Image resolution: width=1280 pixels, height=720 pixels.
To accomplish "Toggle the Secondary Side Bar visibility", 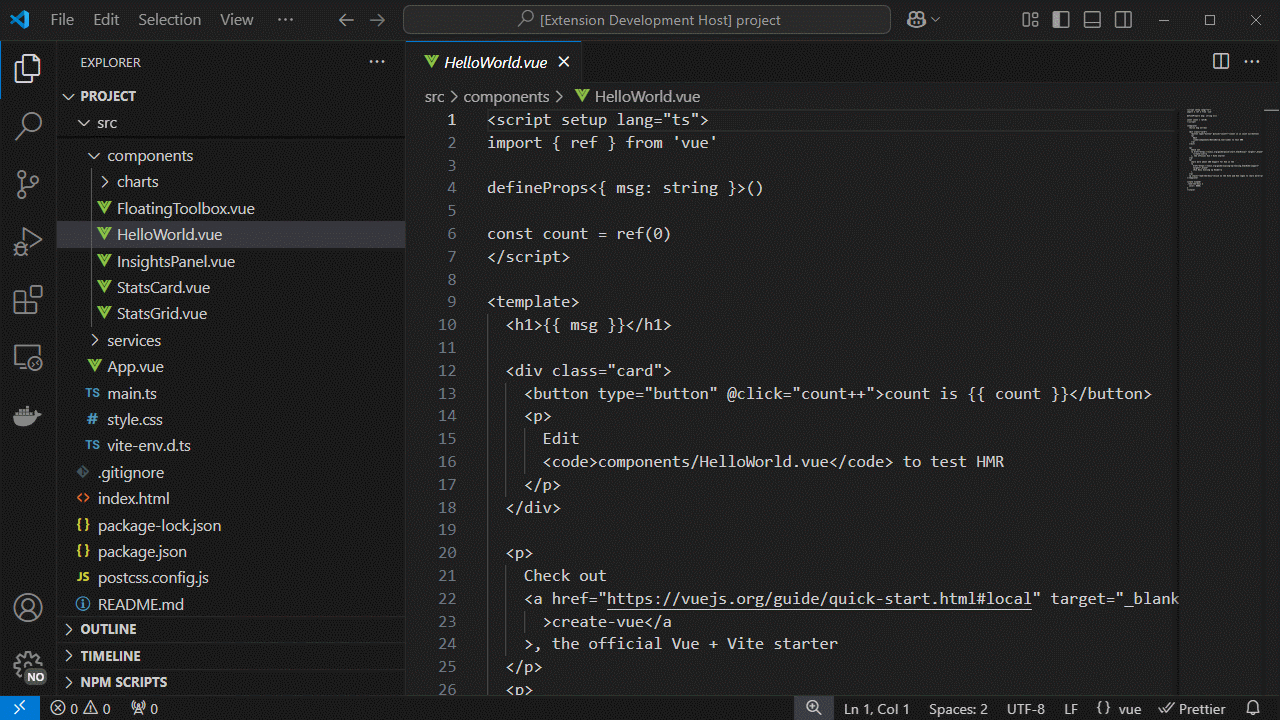I will coord(1122,19).
